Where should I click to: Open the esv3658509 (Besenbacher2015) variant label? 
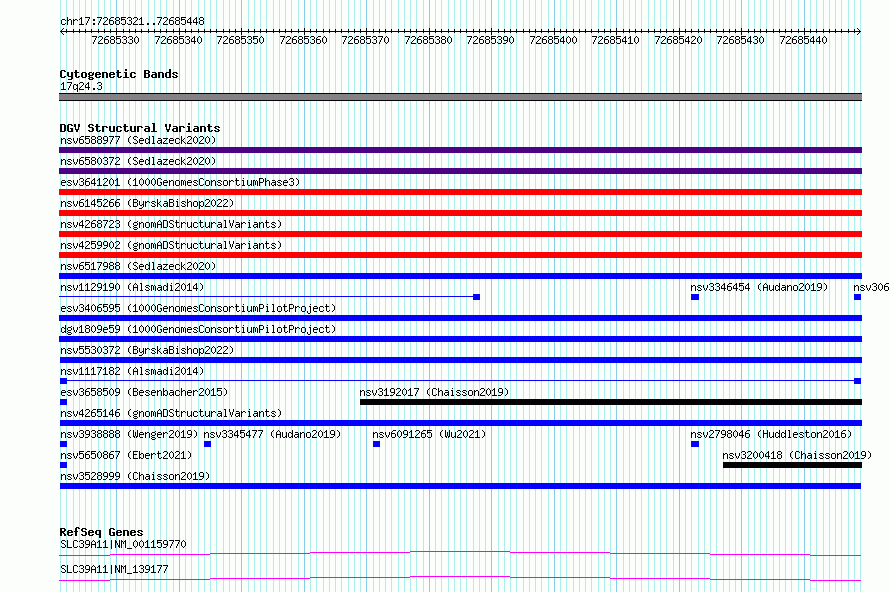tap(144, 392)
